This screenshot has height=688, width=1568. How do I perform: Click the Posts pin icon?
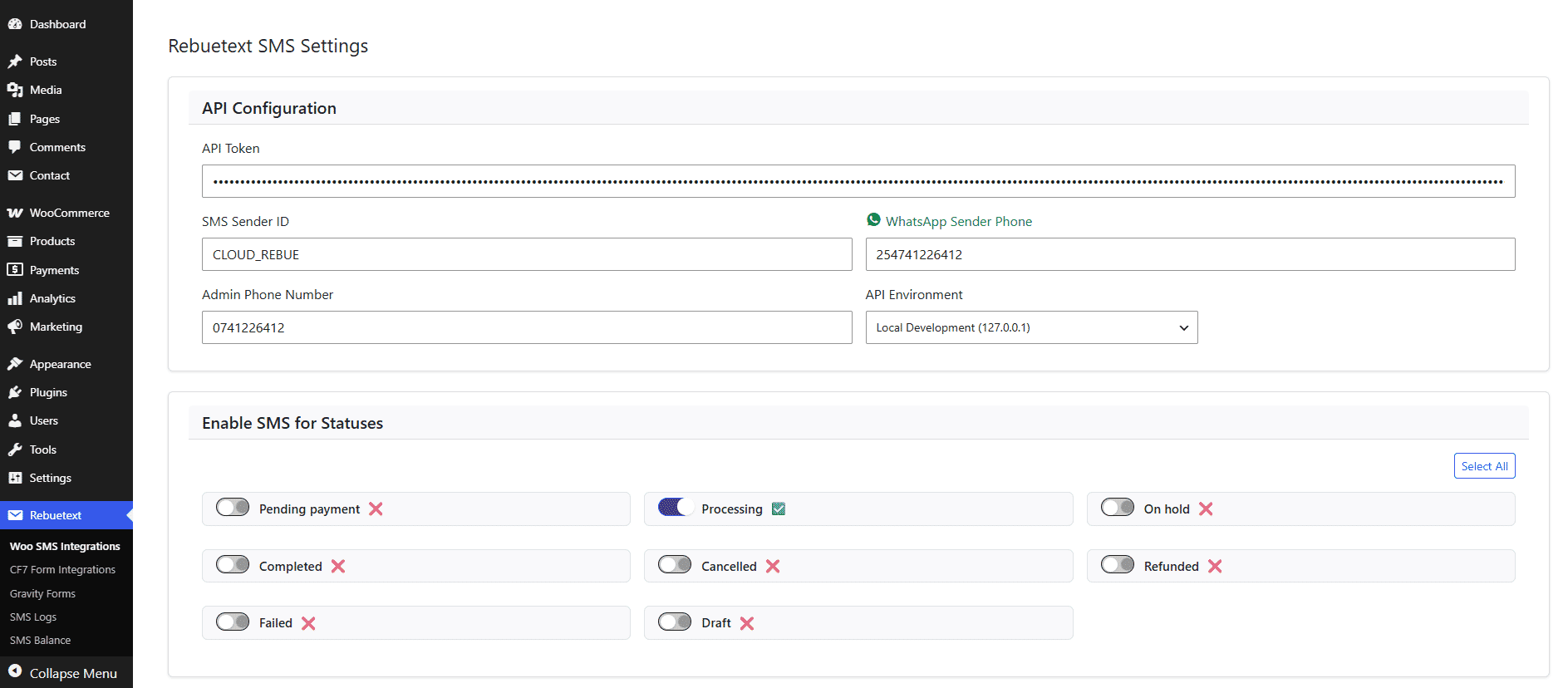tap(15, 61)
